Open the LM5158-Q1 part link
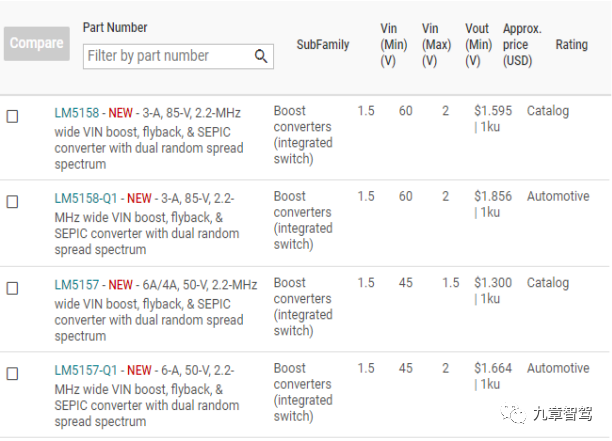The height and width of the screenshot is (441, 612). tap(86, 198)
